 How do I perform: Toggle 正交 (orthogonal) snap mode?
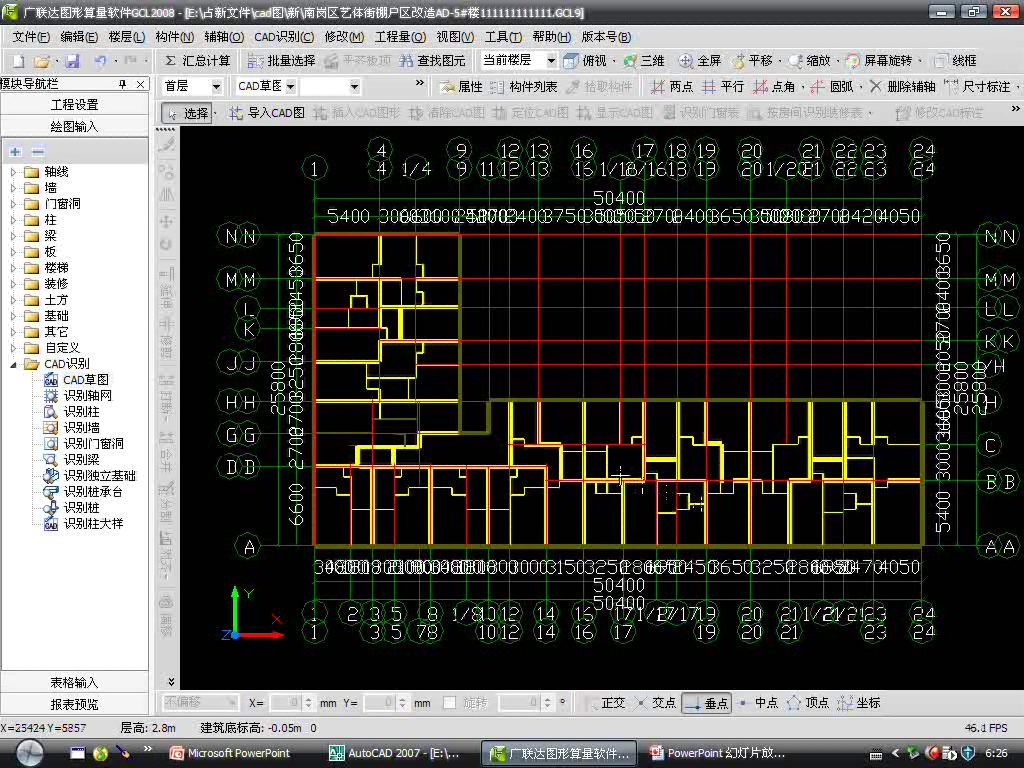(x=591, y=703)
